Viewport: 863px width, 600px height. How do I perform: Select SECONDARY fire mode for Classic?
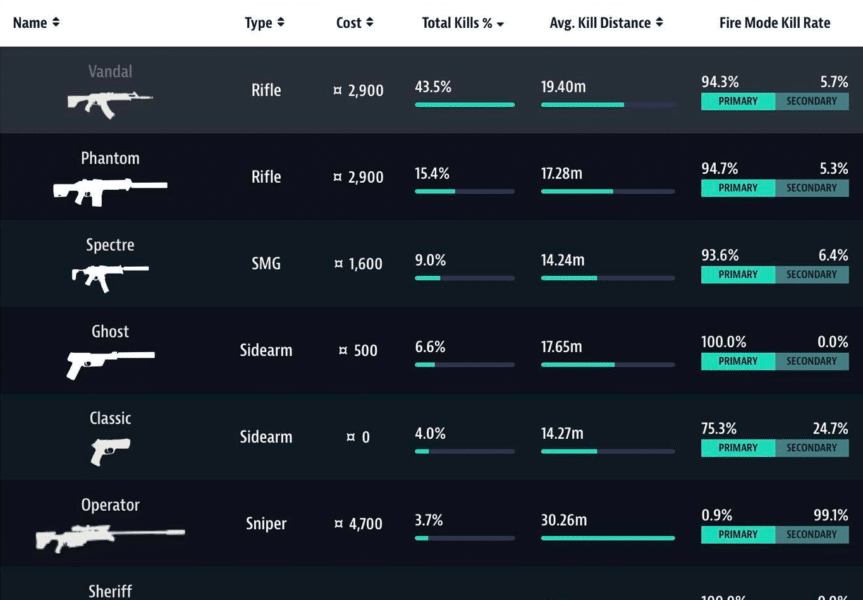coord(812,448)
